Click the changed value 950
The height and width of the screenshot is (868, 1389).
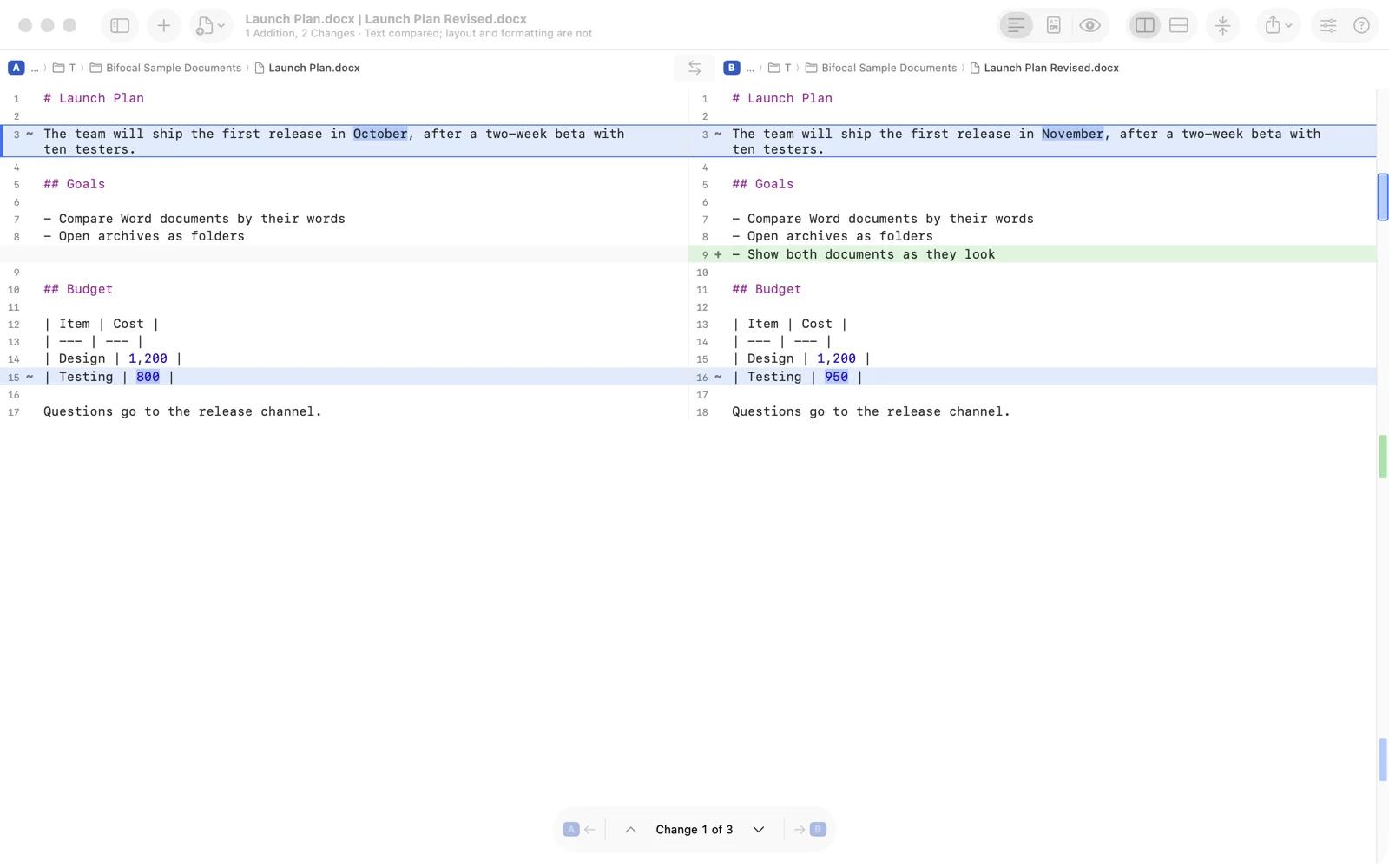click(836, 377)
